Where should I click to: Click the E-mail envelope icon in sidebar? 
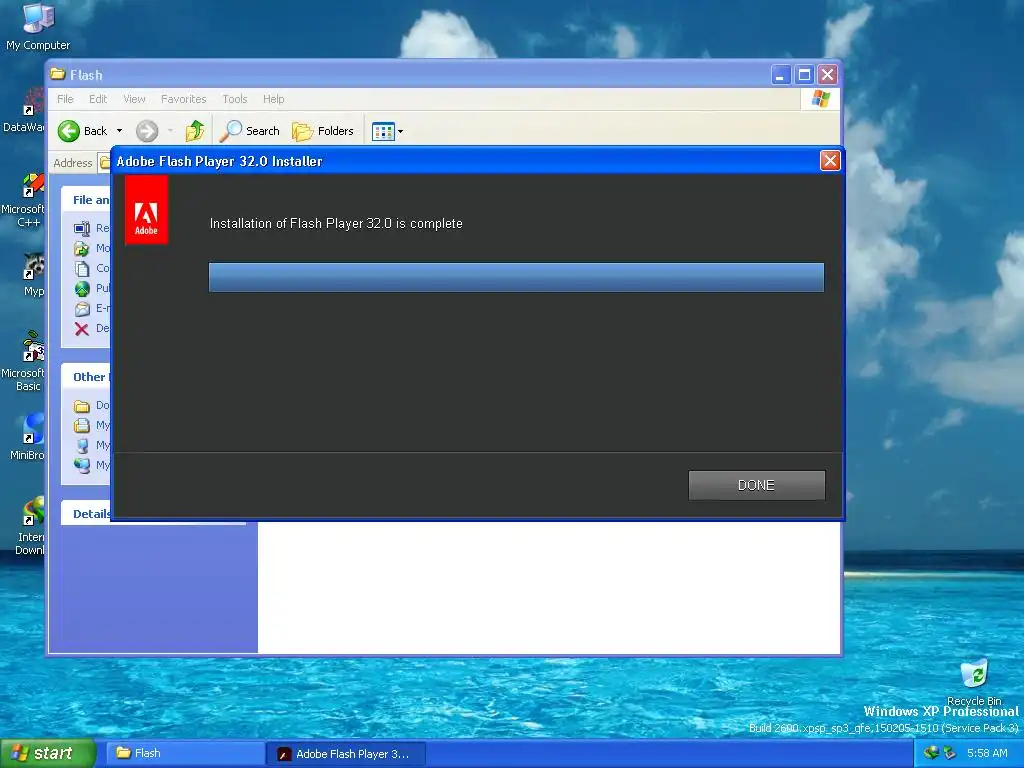point(82,308)
